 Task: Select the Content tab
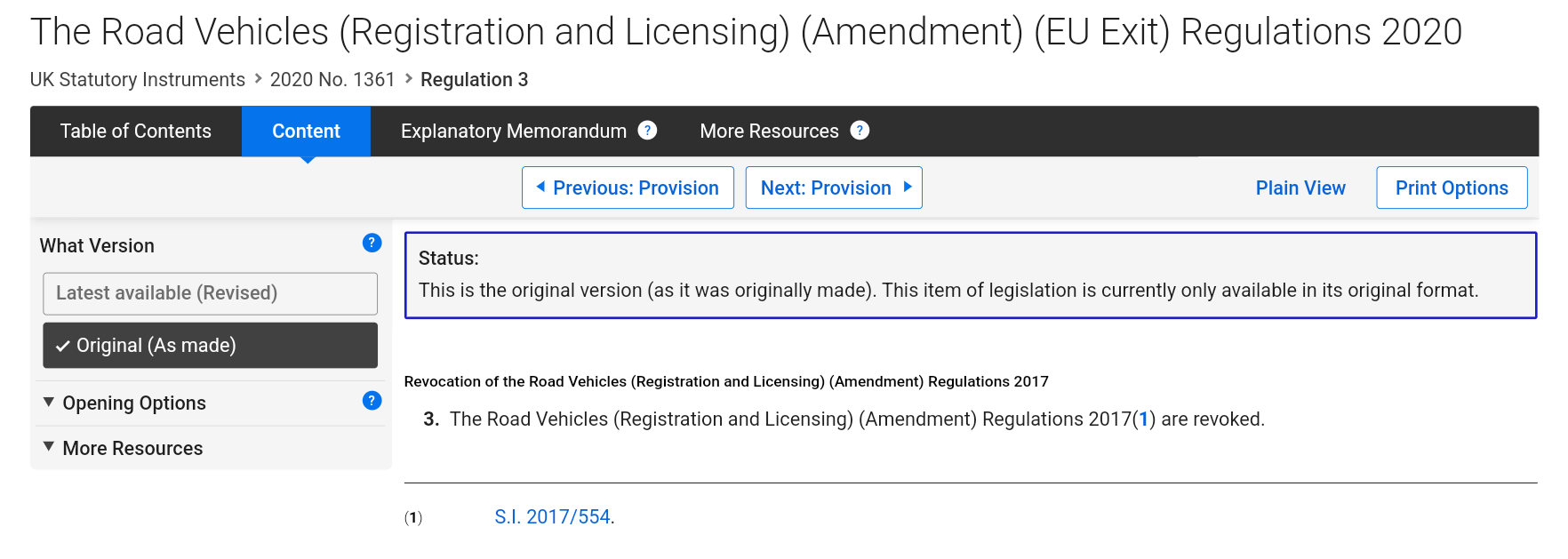pyautogui.click(x=306, y=132)
